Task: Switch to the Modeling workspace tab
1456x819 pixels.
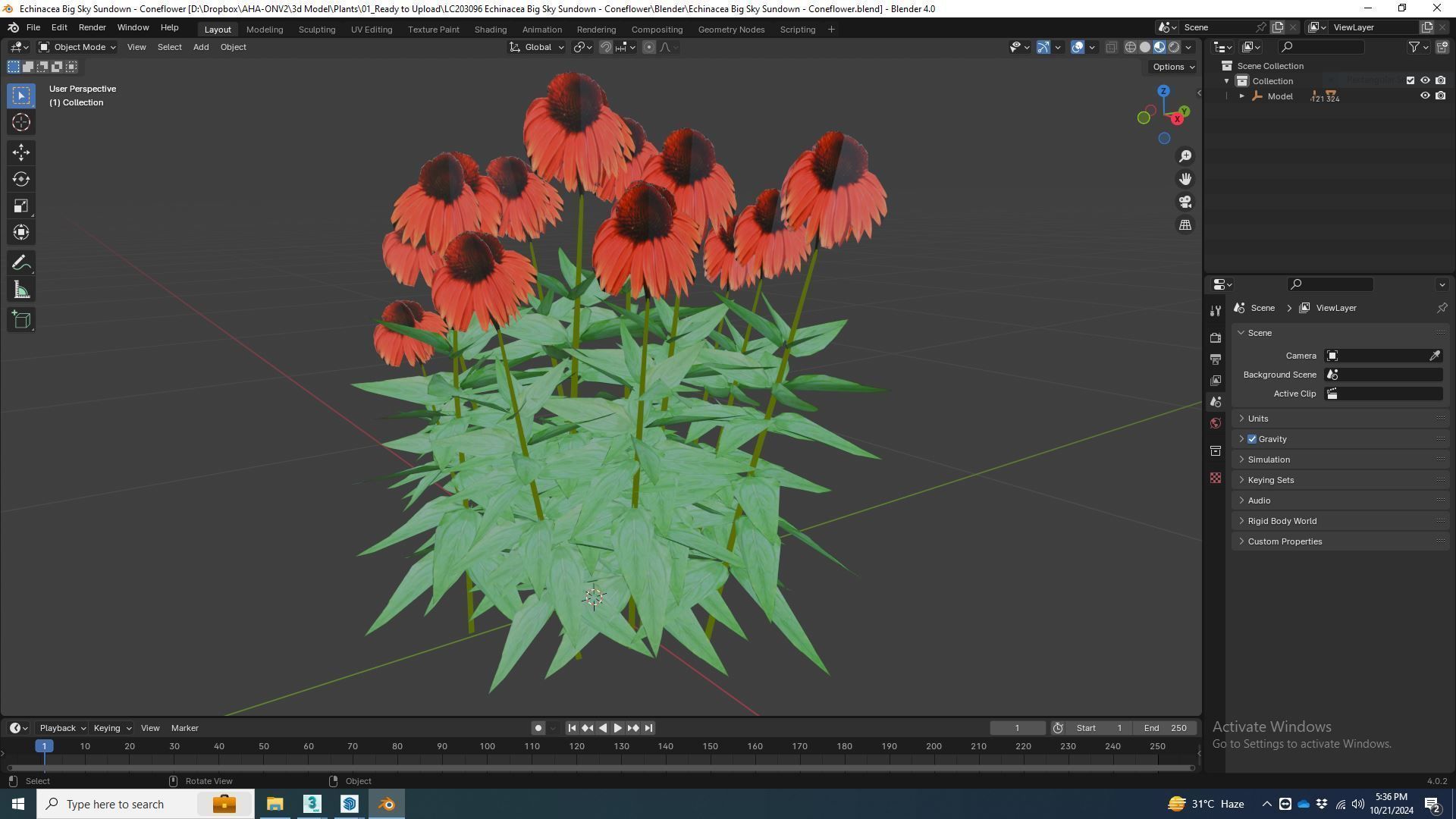Action: (x=265, y=30)
